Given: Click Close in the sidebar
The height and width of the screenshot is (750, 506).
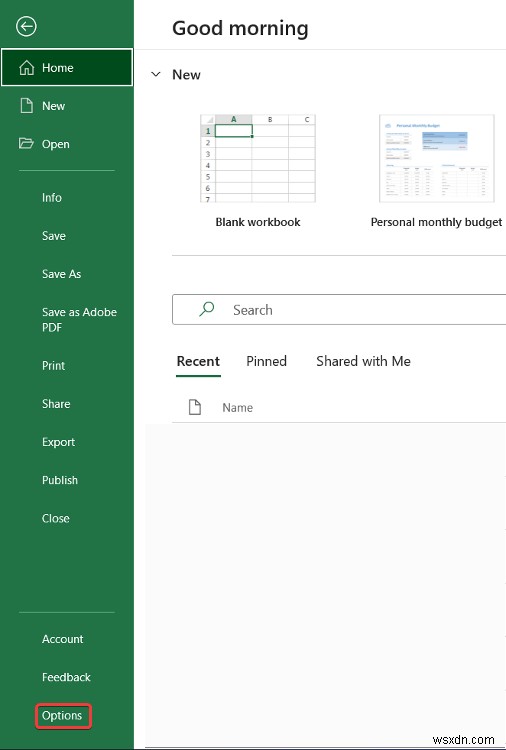Looking at the screenshot, I should coord(55,518).
